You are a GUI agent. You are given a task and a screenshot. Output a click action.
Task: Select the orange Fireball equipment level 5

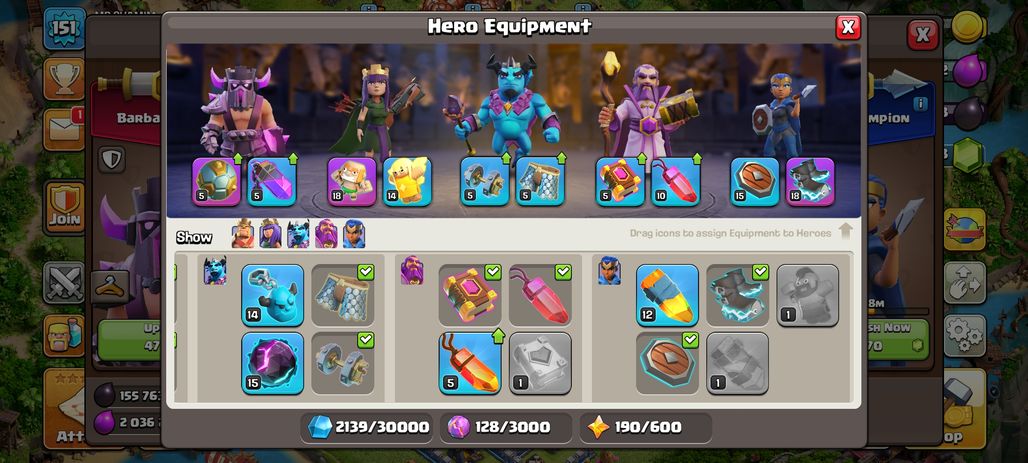point(469,363)
